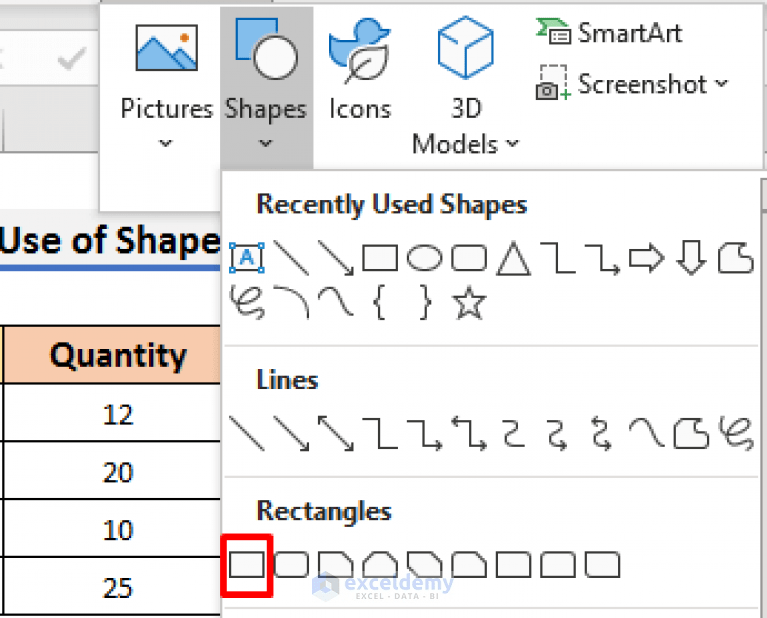This screenshot has height=618, width=767.
Task: Select Text Box in Recently Used Shapes
Action: [247, 257]
